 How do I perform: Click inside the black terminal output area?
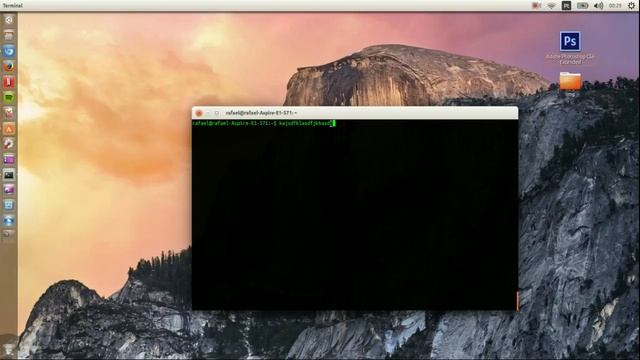point(355,216)
